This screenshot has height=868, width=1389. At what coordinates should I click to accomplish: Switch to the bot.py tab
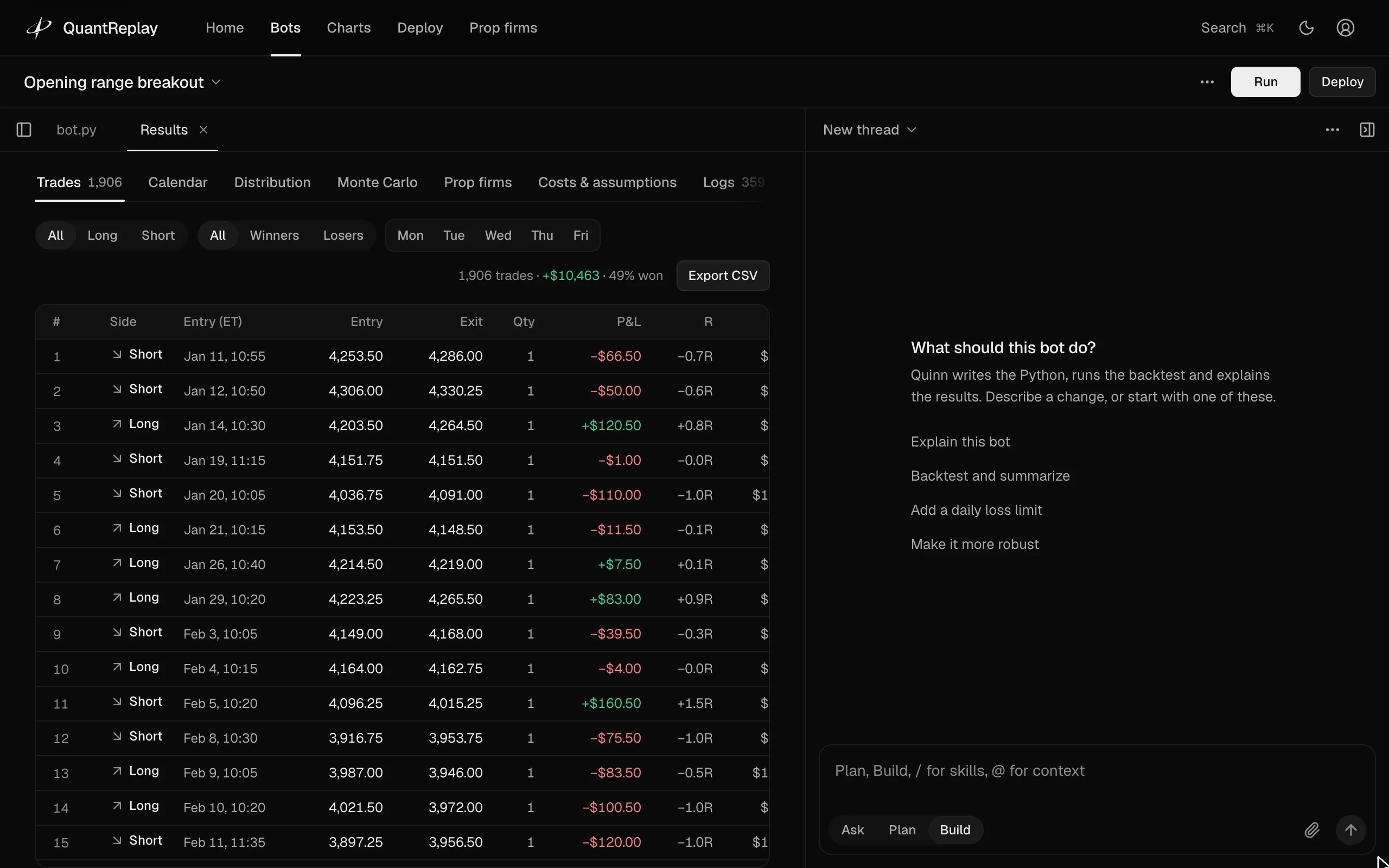[x=77, y=130]
